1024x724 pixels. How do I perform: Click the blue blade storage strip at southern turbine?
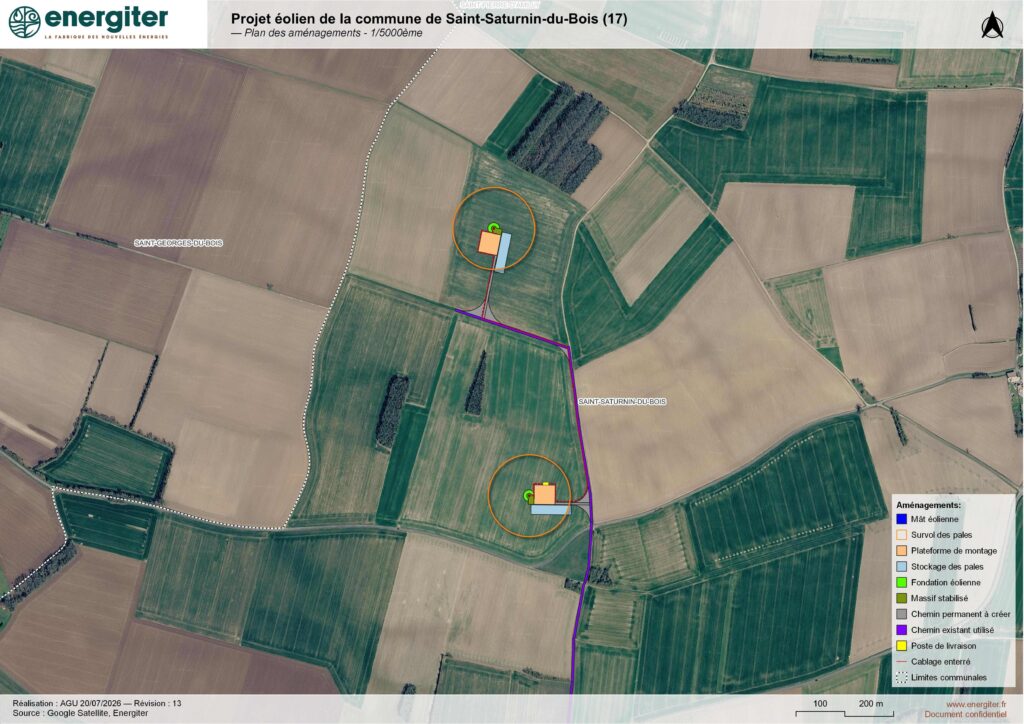[549, 509]
